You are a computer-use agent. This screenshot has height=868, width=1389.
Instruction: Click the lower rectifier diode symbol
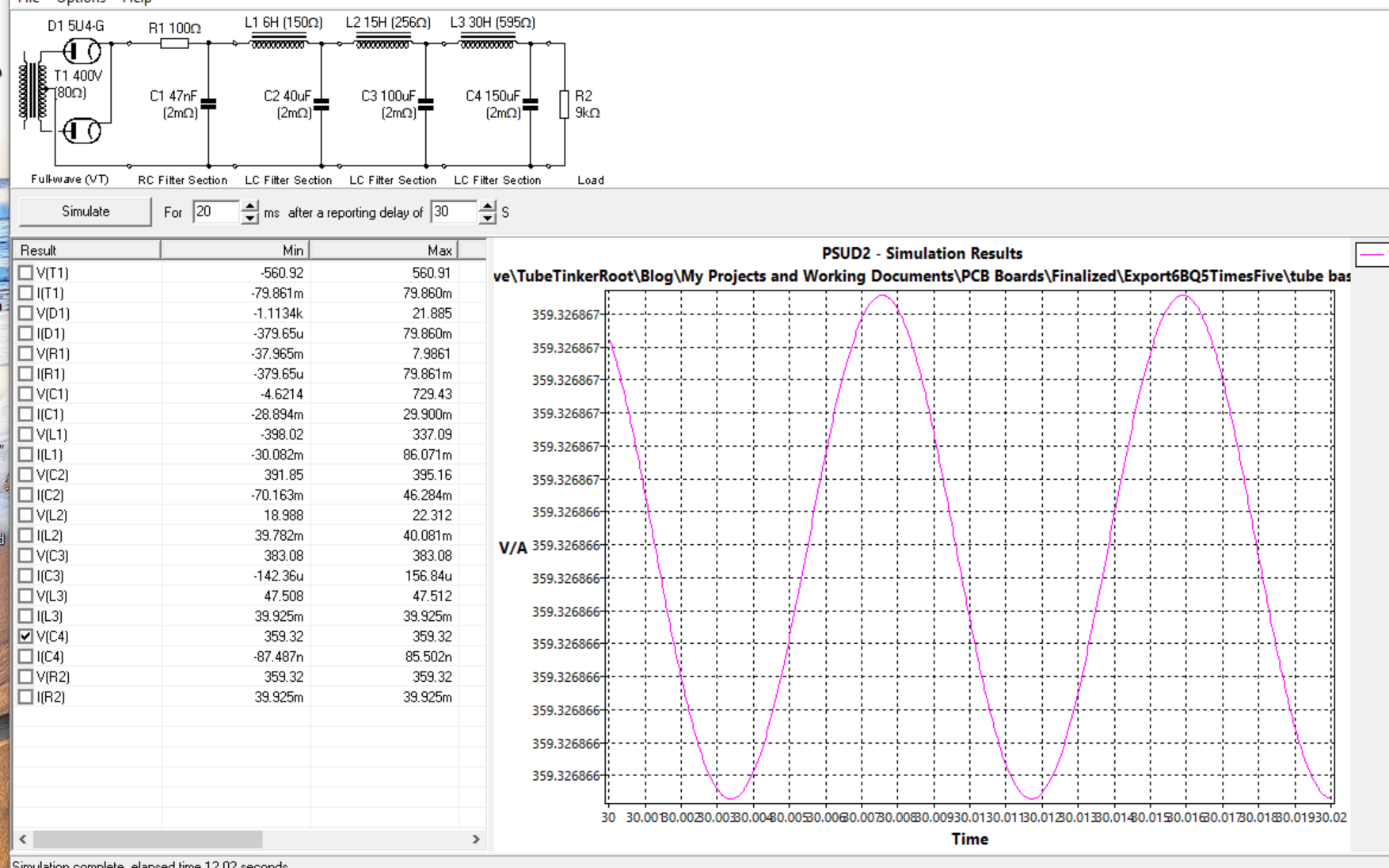[82, 131]
